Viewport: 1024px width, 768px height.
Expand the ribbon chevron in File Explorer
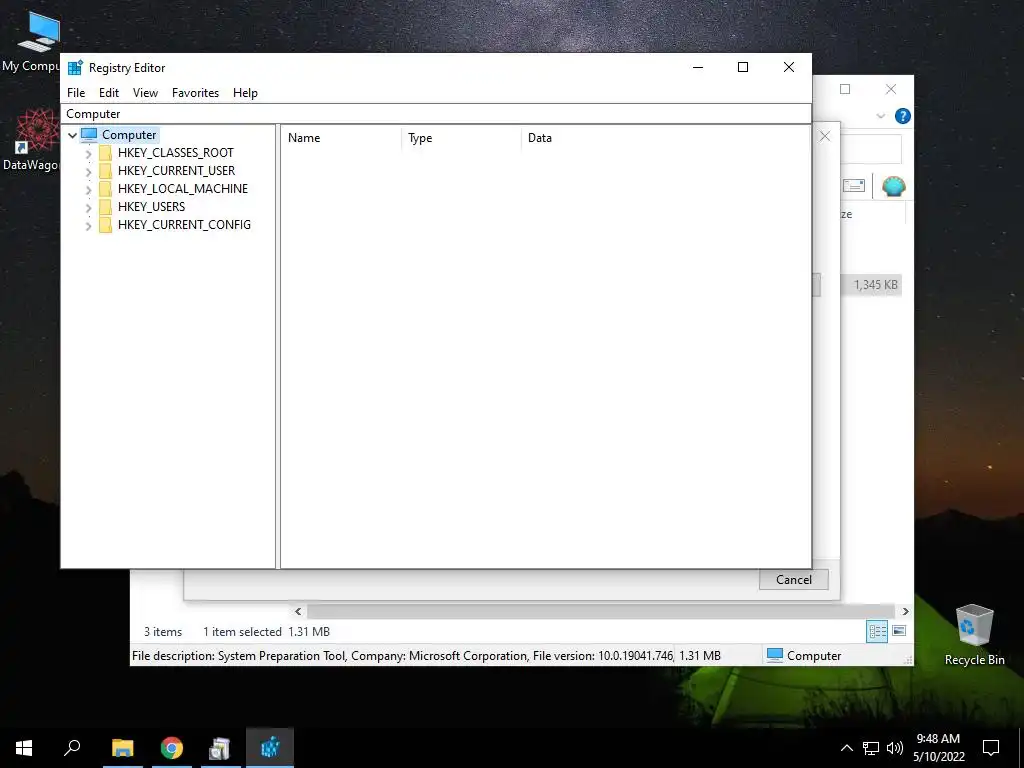tap(880, 116)
